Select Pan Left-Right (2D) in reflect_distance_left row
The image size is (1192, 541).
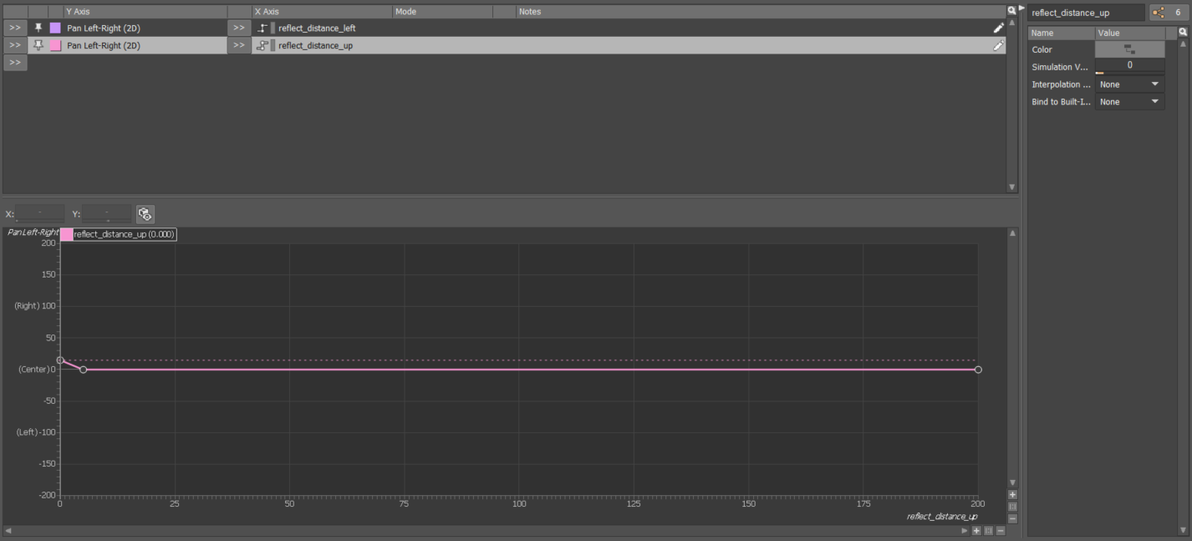(x=103, y=28)
